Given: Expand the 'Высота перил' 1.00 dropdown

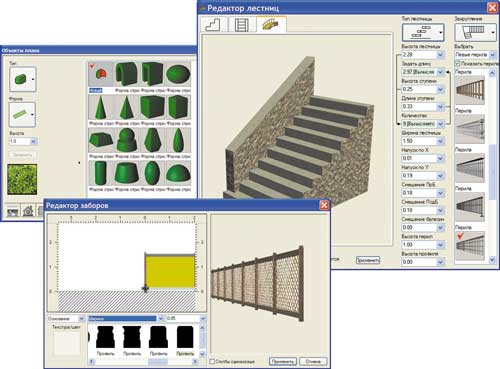Looking at the screenshot, I should point(440,245).
